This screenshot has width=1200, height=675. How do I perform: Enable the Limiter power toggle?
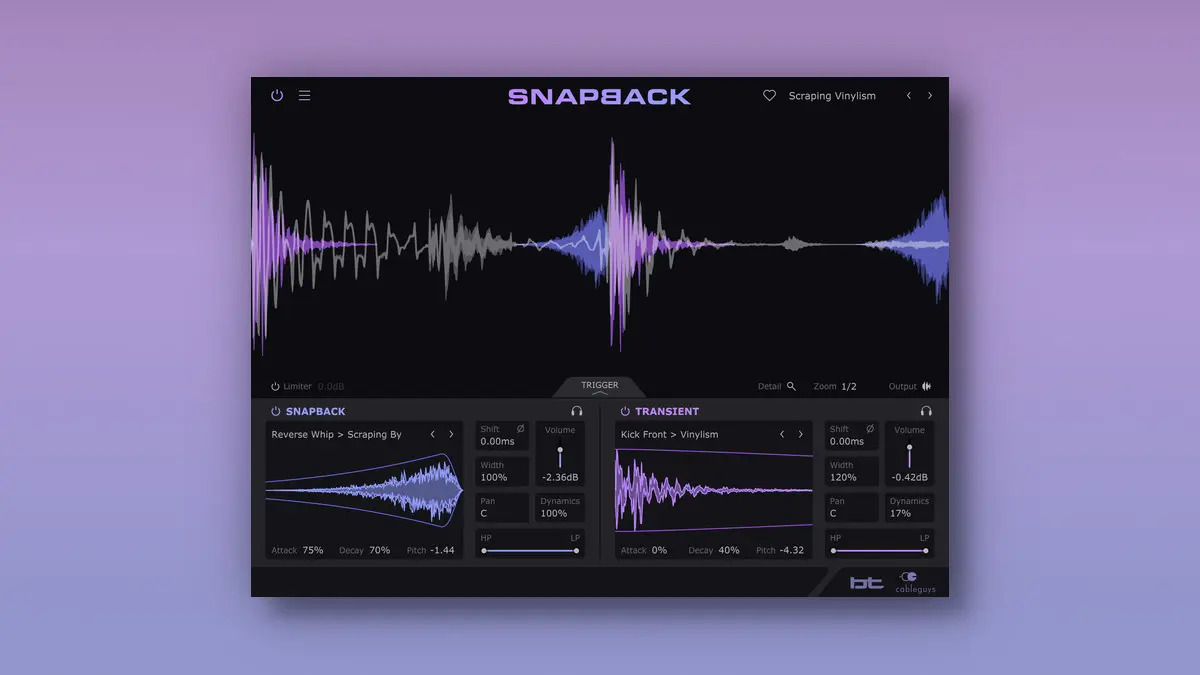(275, 386)
